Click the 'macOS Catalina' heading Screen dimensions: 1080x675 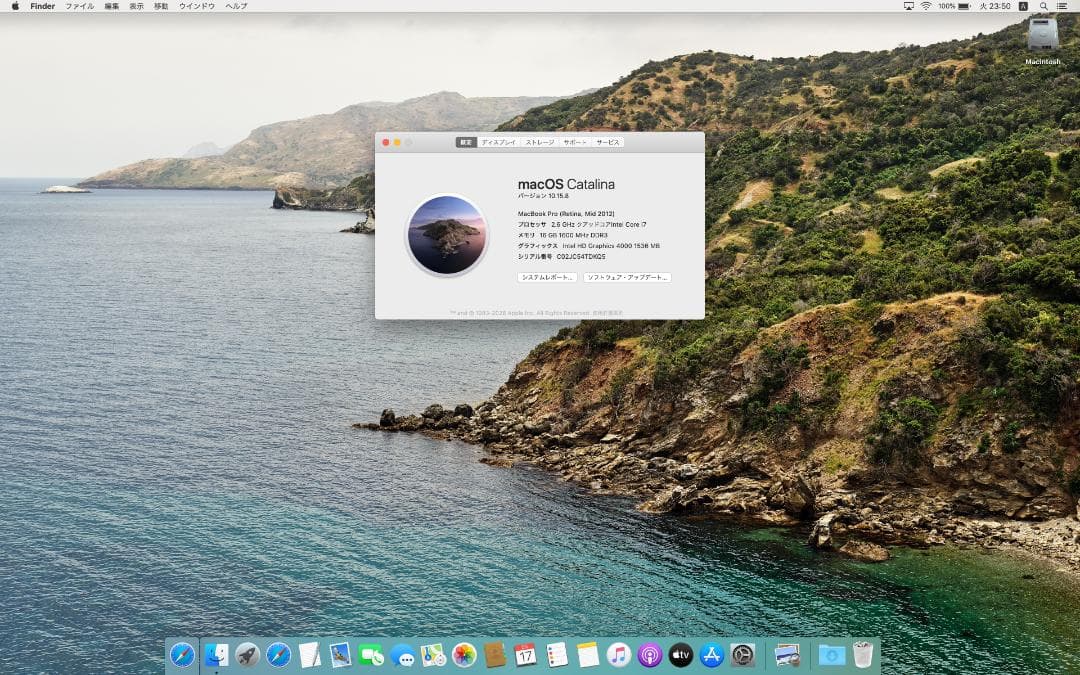566,185
